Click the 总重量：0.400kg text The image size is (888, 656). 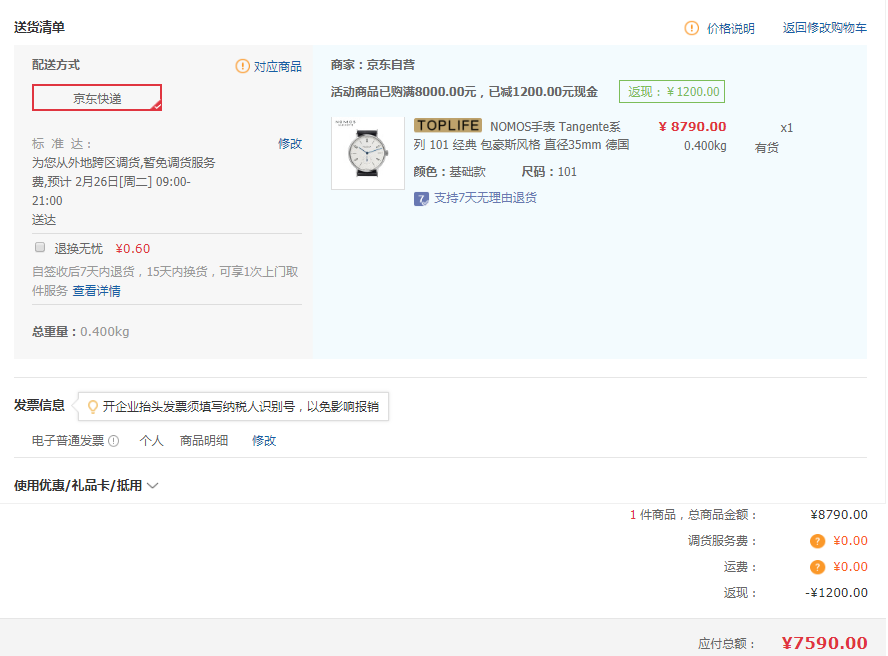click(80, 331)
